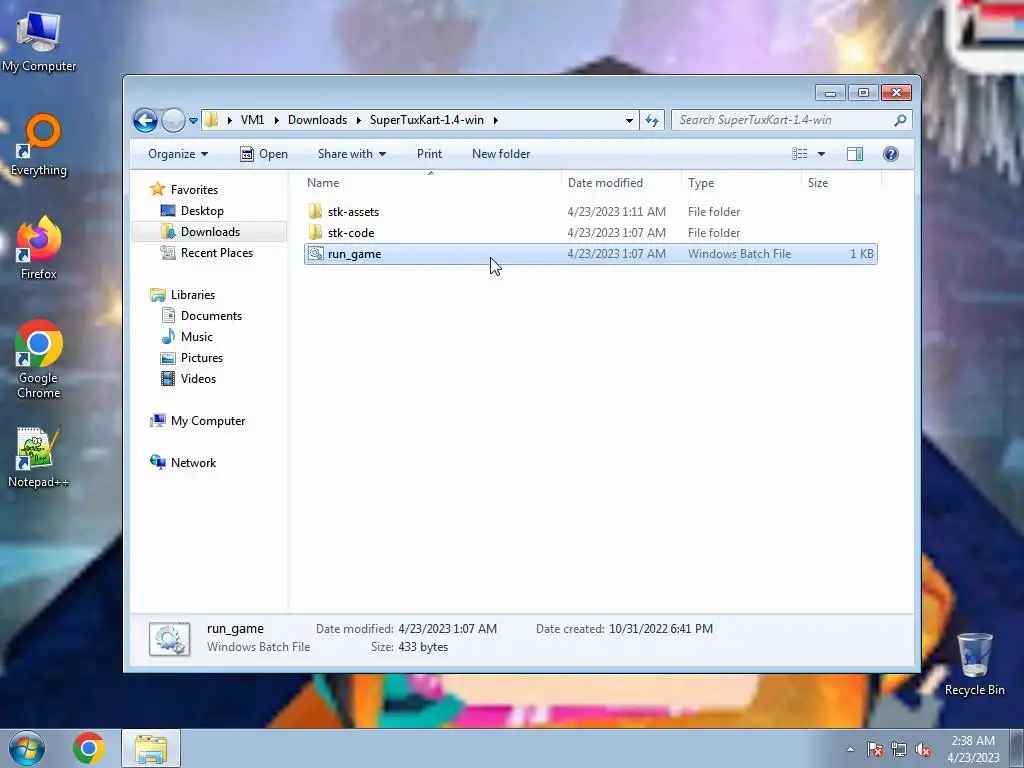The height and width of the screenshot is (768, 1024).
Task: Minimize the Explorer window
Action: (x=830, y=93)
